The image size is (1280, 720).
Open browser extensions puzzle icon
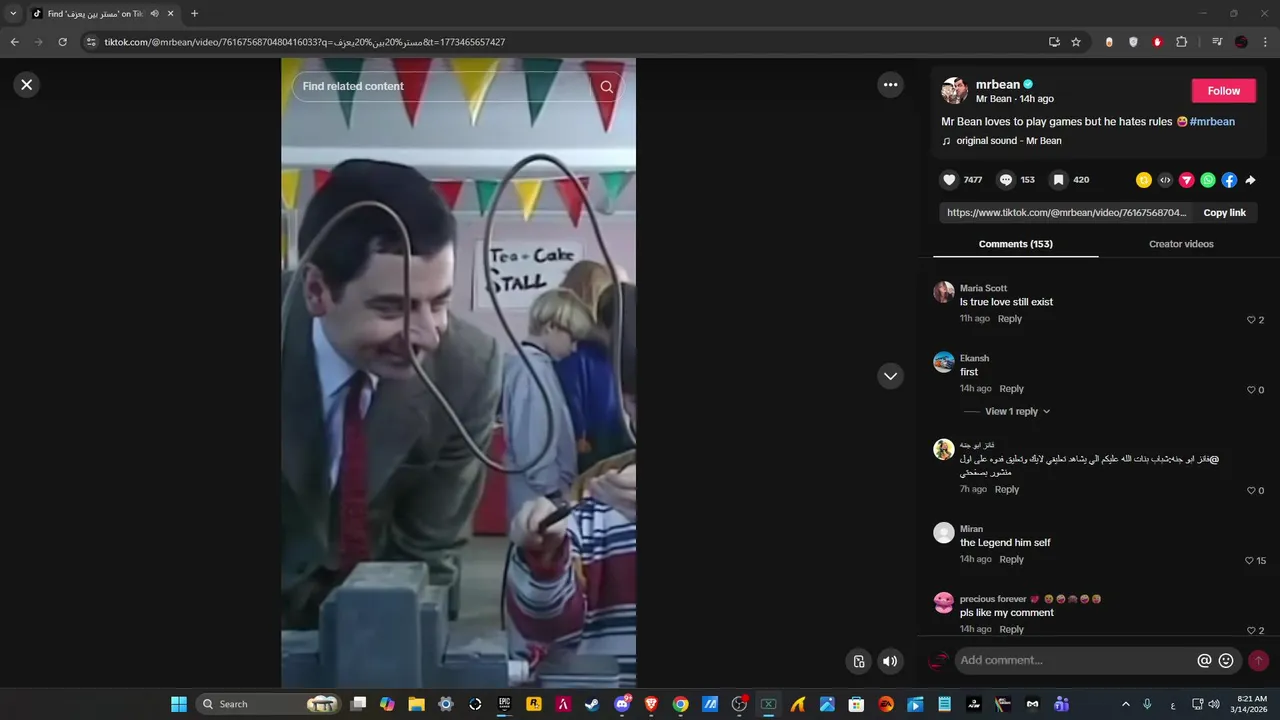[x=1182, y=42]
